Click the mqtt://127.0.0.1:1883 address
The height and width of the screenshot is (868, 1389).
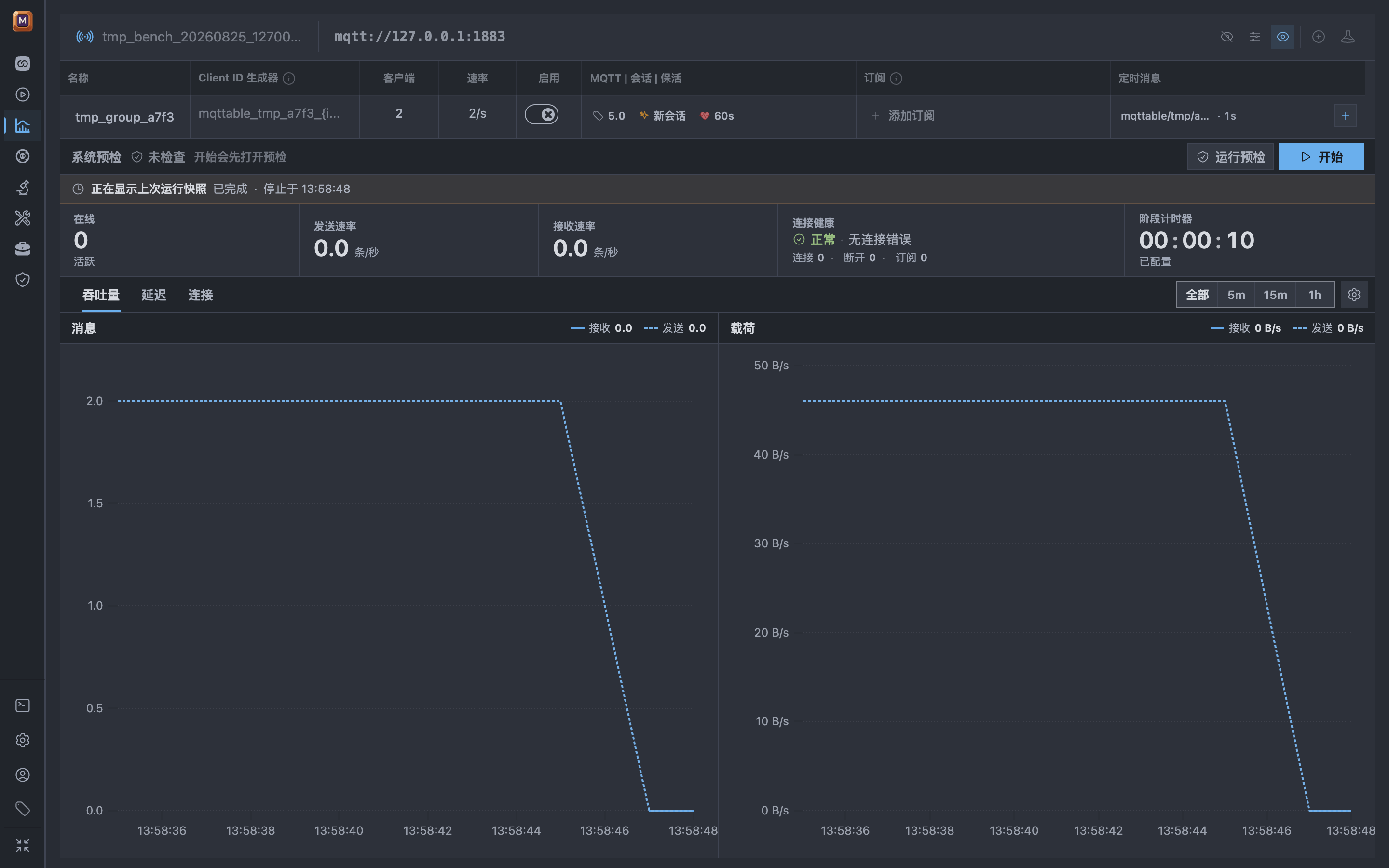point(420,37)
